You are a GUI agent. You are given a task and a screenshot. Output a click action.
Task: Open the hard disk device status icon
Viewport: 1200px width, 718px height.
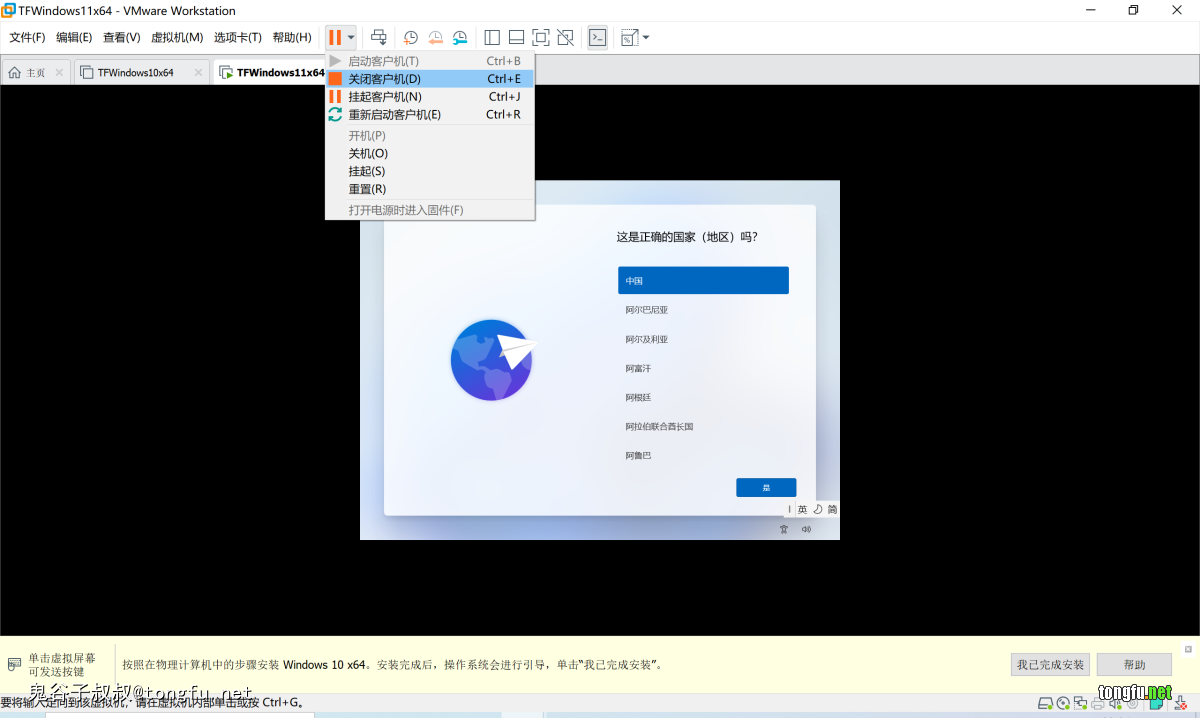tap(1045, 703)
